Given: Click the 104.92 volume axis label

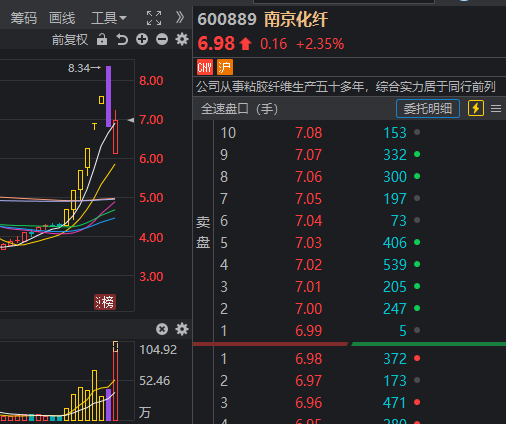Looking at the screenshot, I should point(158,350).
